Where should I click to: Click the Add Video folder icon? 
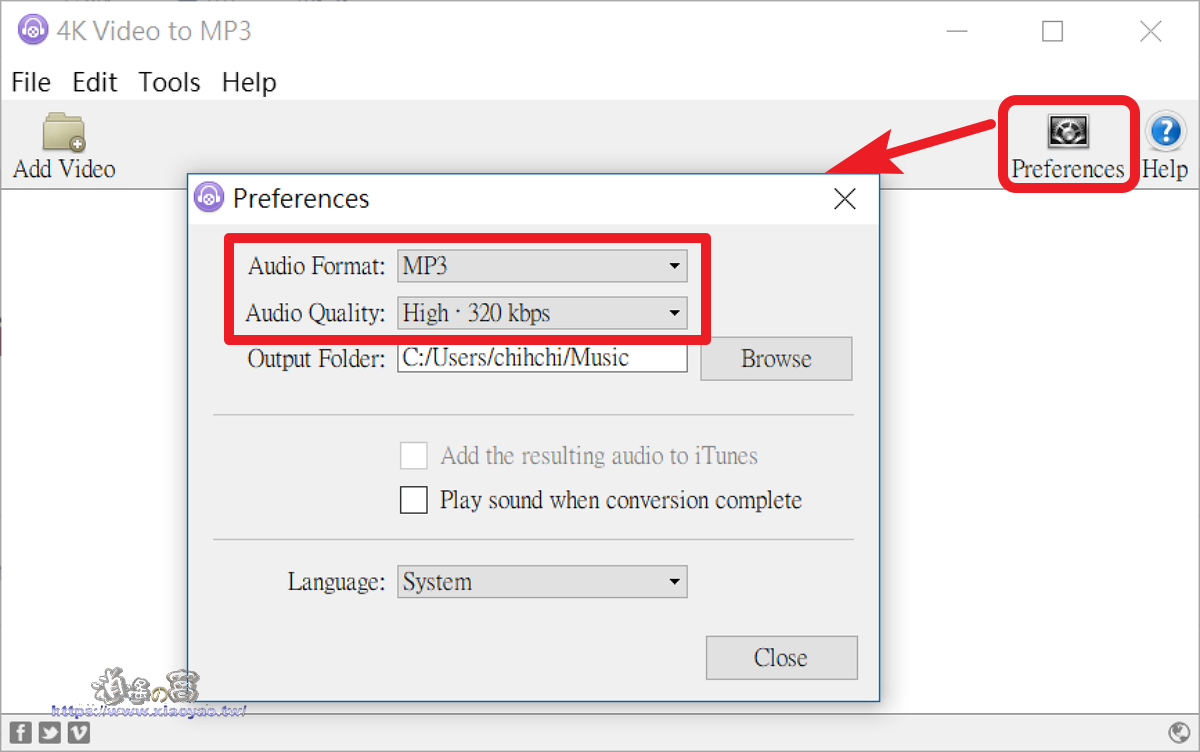coord(64,132)
